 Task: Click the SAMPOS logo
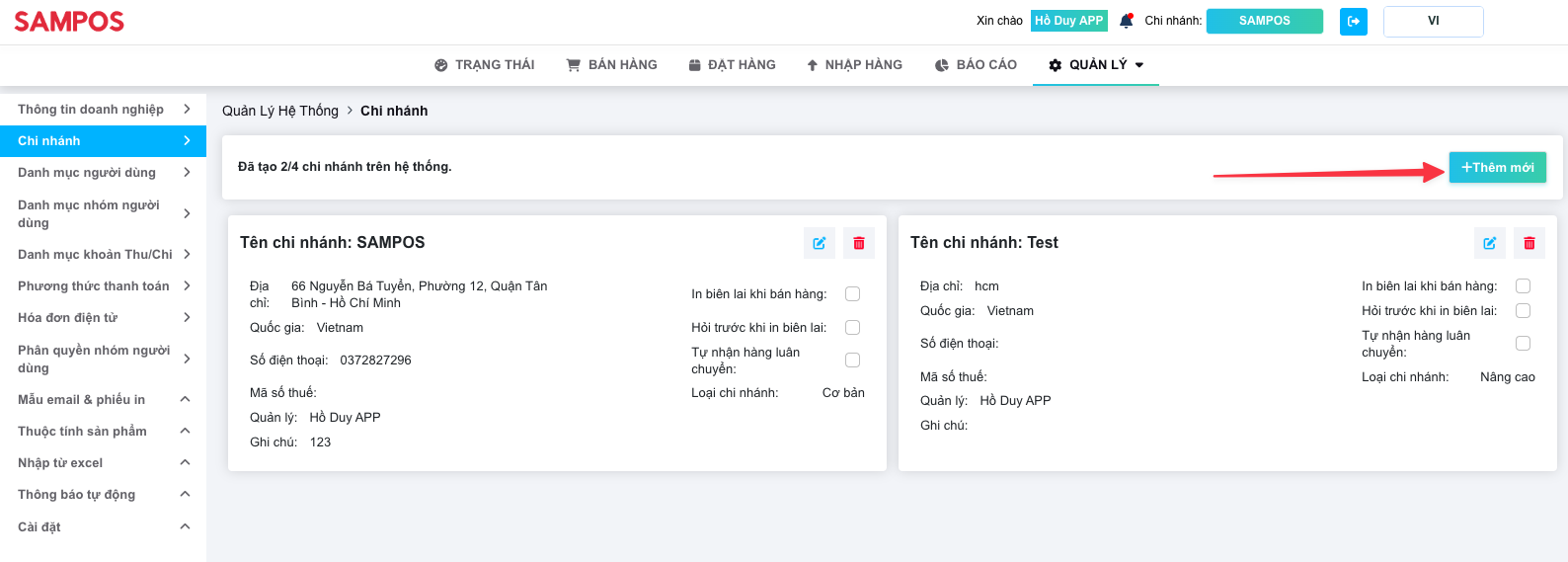(69, 22)
